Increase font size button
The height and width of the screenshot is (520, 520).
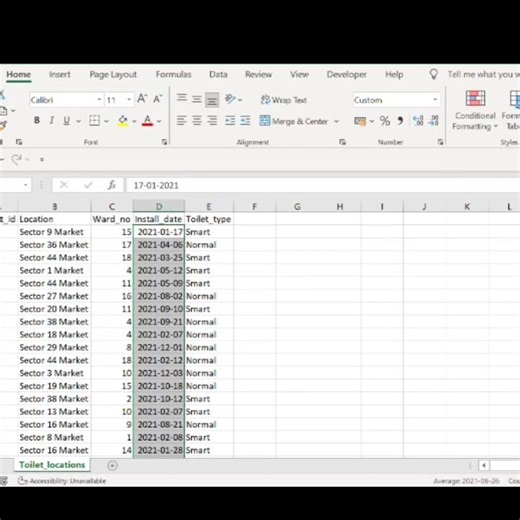point(142,99)
